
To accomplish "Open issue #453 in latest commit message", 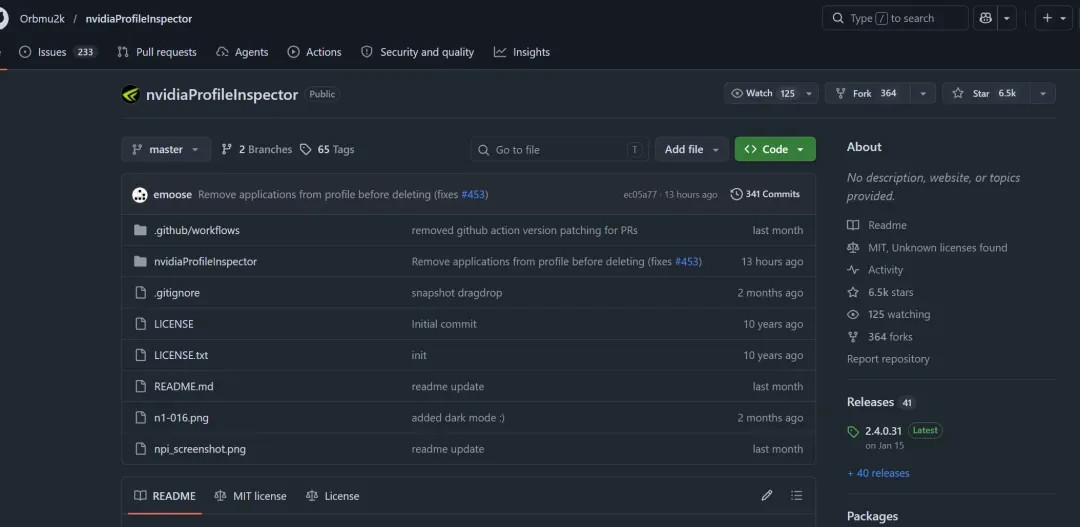I will pyautogui.click(x=473, y=195).
